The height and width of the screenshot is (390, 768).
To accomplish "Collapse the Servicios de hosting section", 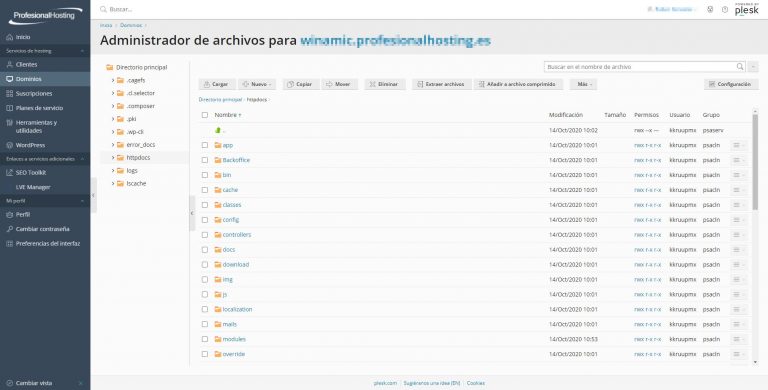I will pyautogui.click(x=82, y=51).
